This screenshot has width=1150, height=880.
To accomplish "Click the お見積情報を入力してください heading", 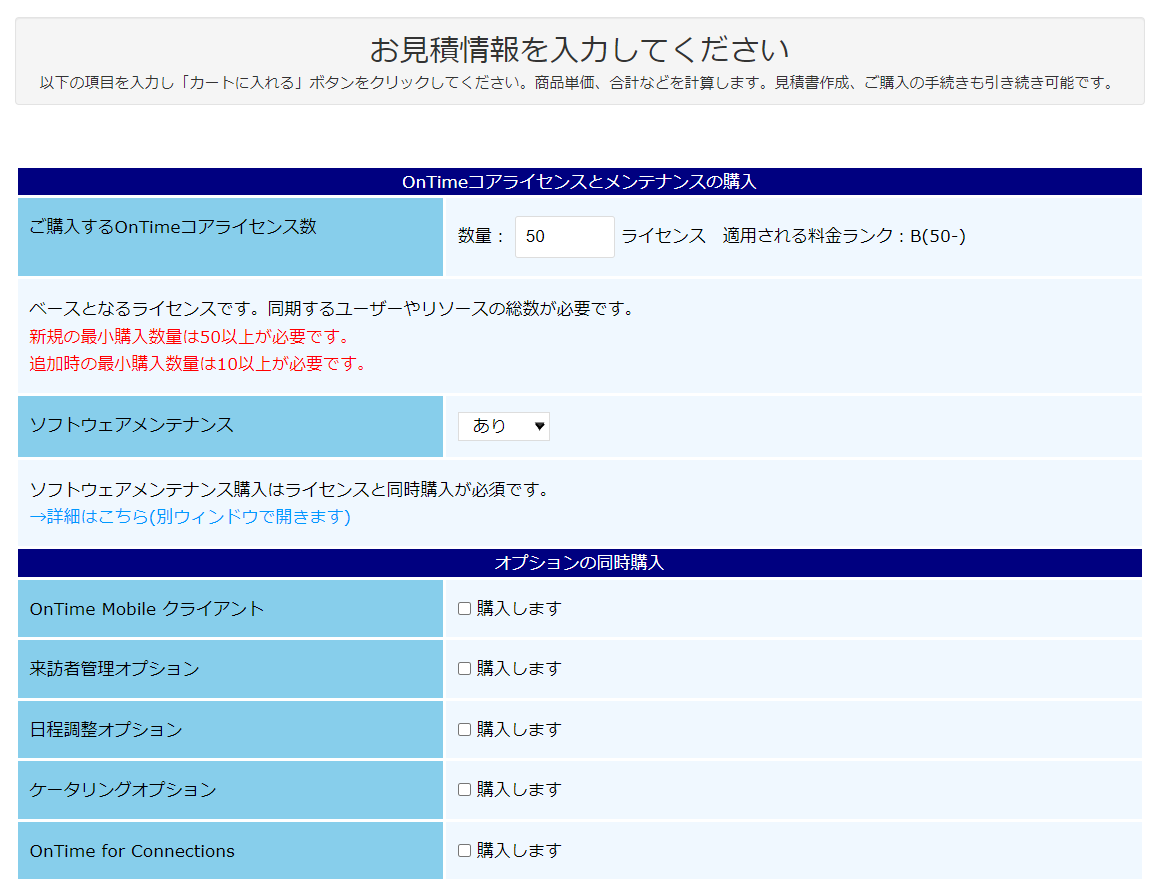I will pos(579,50).
